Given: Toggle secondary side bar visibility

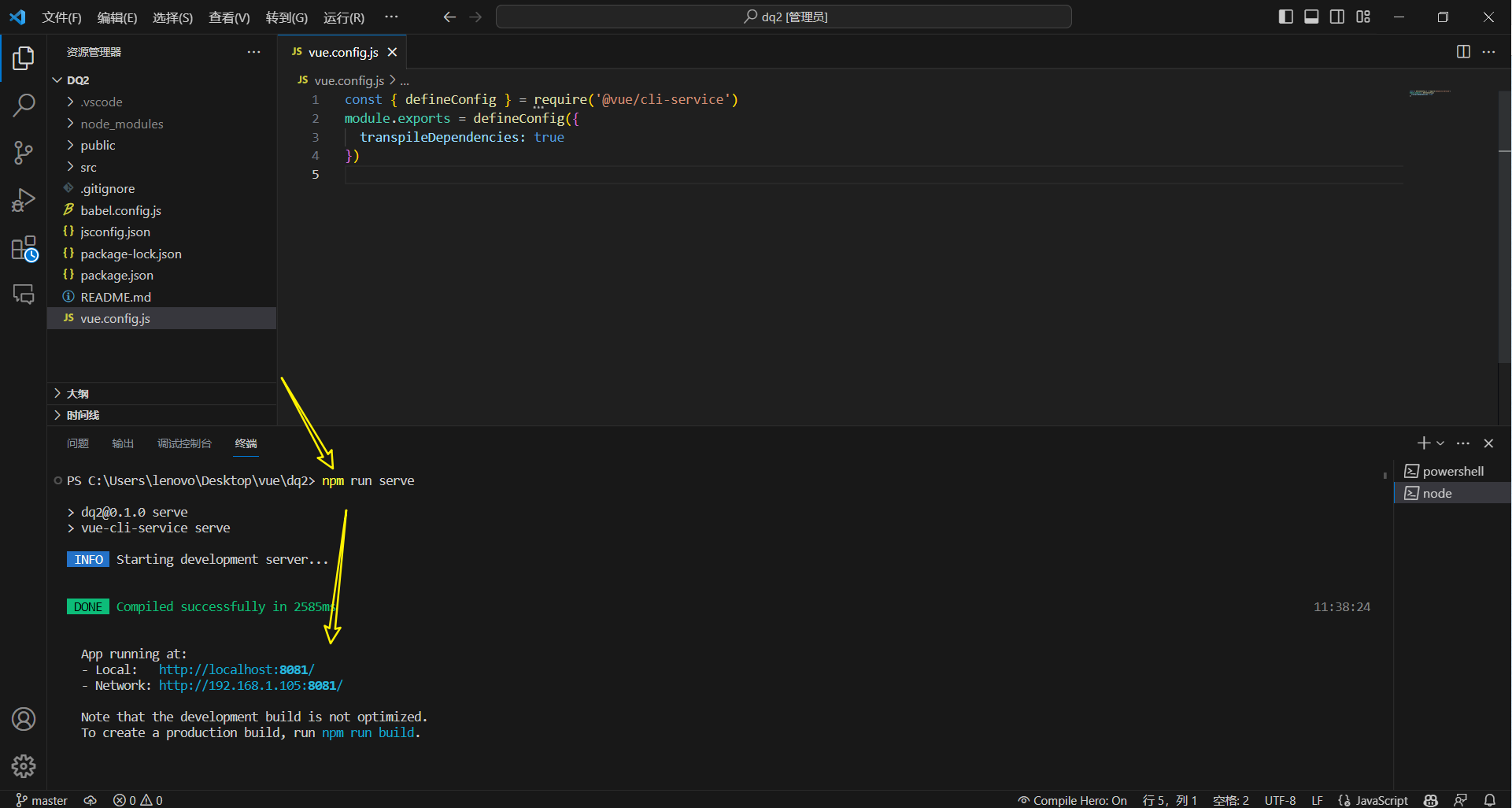Looking at the screenshot, I should pyautogui.click(x=1337, y=17).
